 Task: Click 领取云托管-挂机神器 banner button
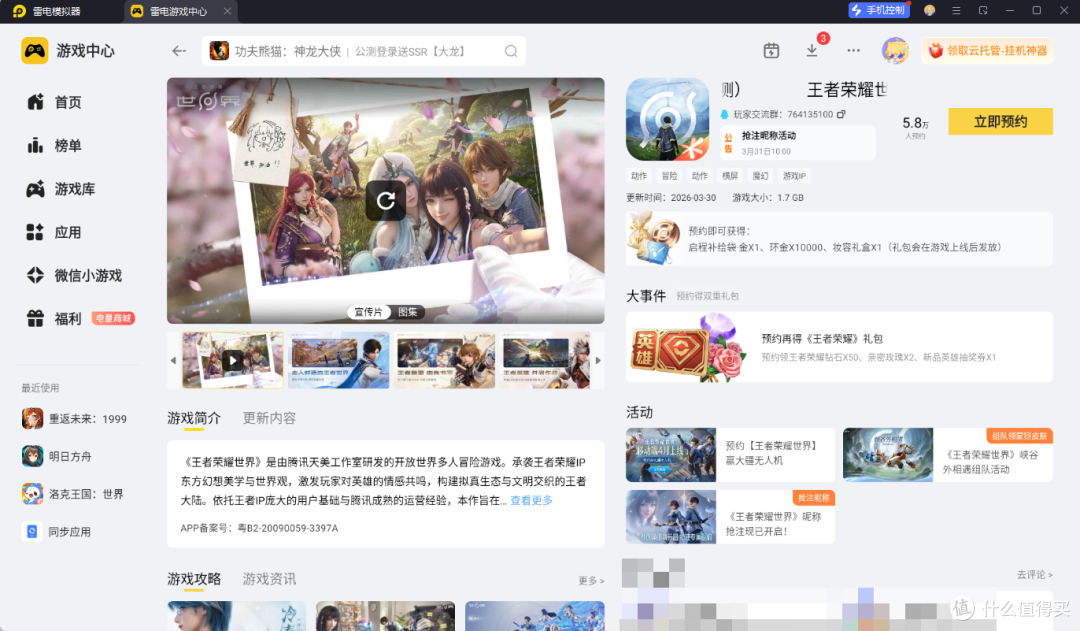[x=987, y=50]
